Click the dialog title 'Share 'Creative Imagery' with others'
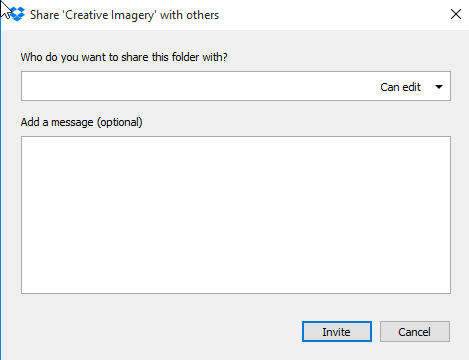Image resolution: width=469 pixels, height=360 pixels. (x=124, y=15)
